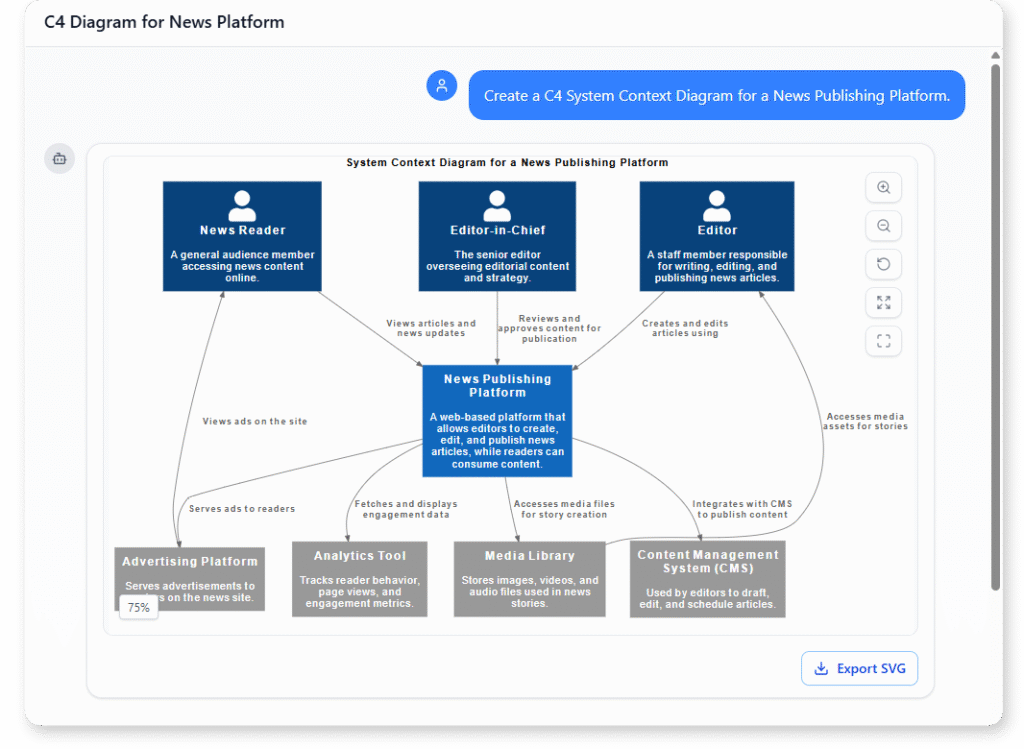Image resolution: width=1024 pixels, height=749 pixels.
Task: Click the person icon above Editor-in-Chief
Action: [497, 206]
